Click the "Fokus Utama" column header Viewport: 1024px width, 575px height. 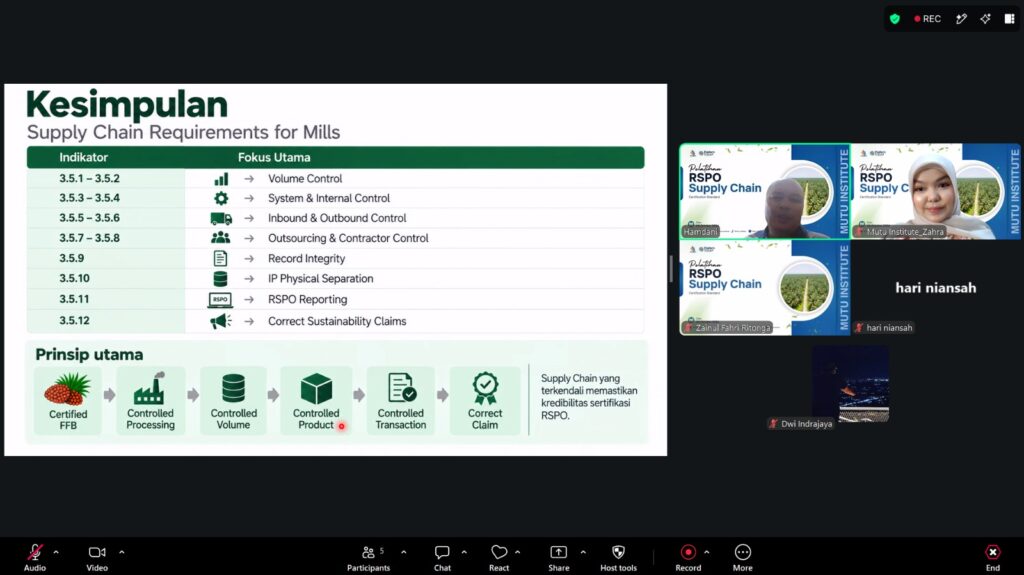(x=274, y=157)
